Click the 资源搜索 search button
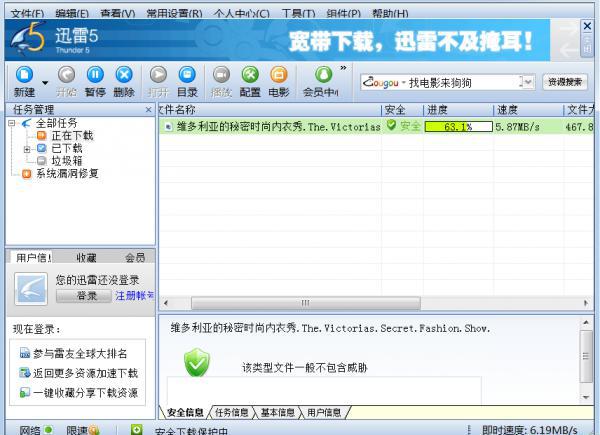This screenshot has height=435, width=600. click(x=565, y=82)
